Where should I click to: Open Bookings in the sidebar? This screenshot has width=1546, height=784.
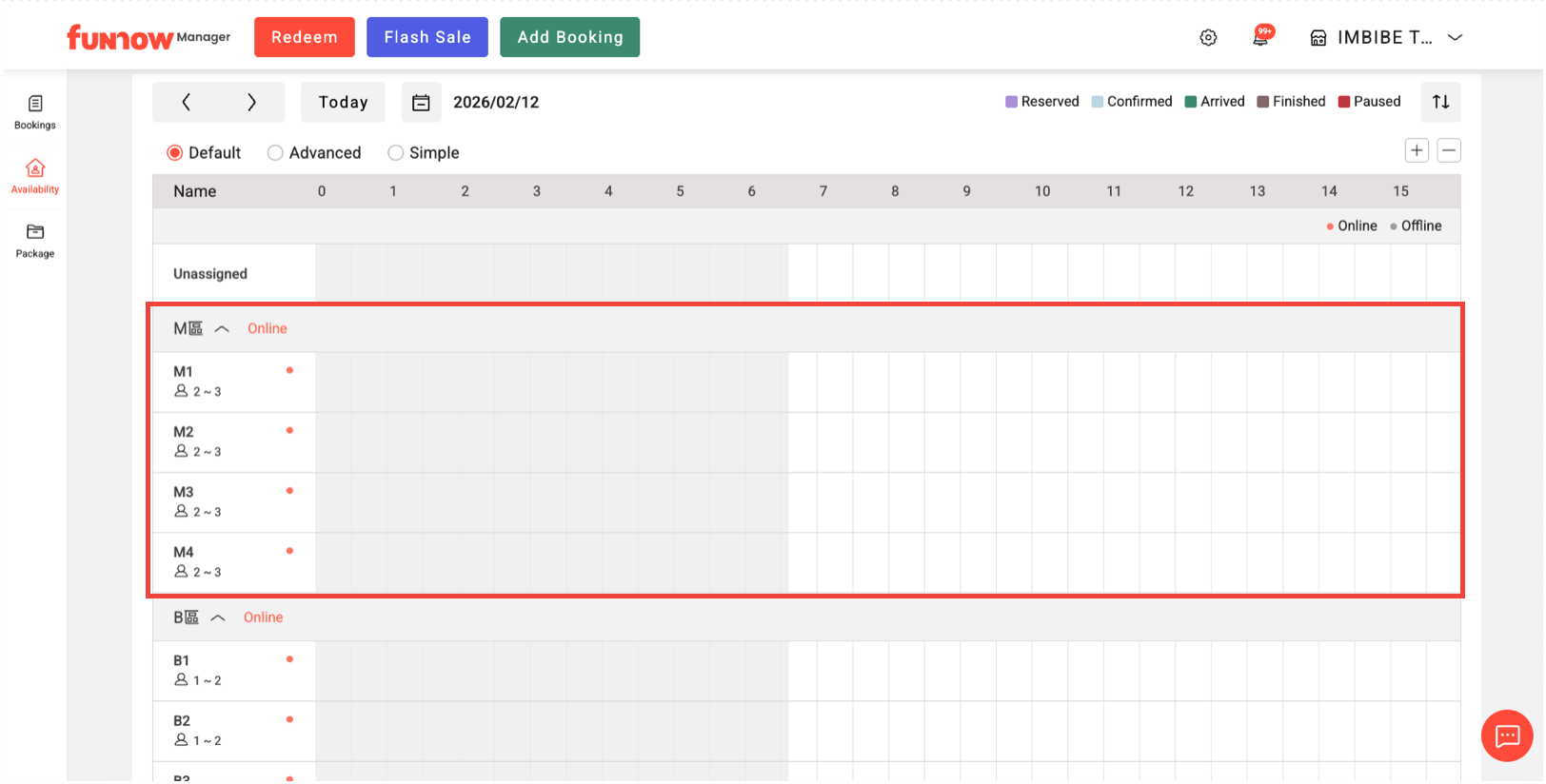pos(35,112)
